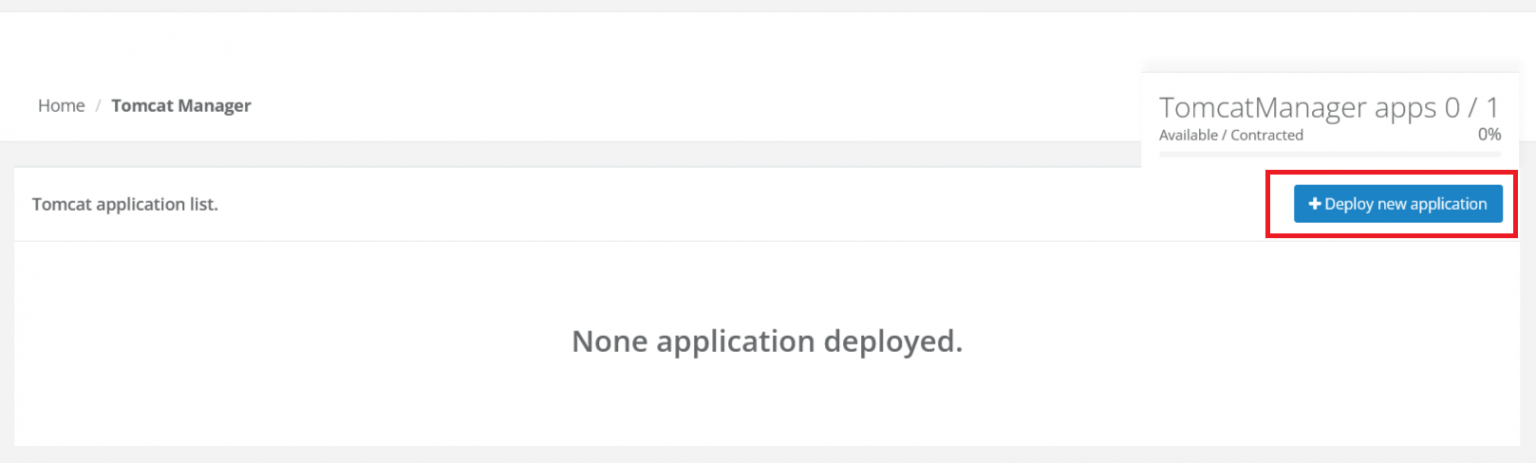Click the red highlight border around Deploy button

pos(1268,204)
